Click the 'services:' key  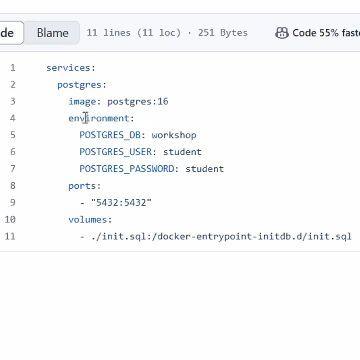pyautogui.click(x=71, y=68)
